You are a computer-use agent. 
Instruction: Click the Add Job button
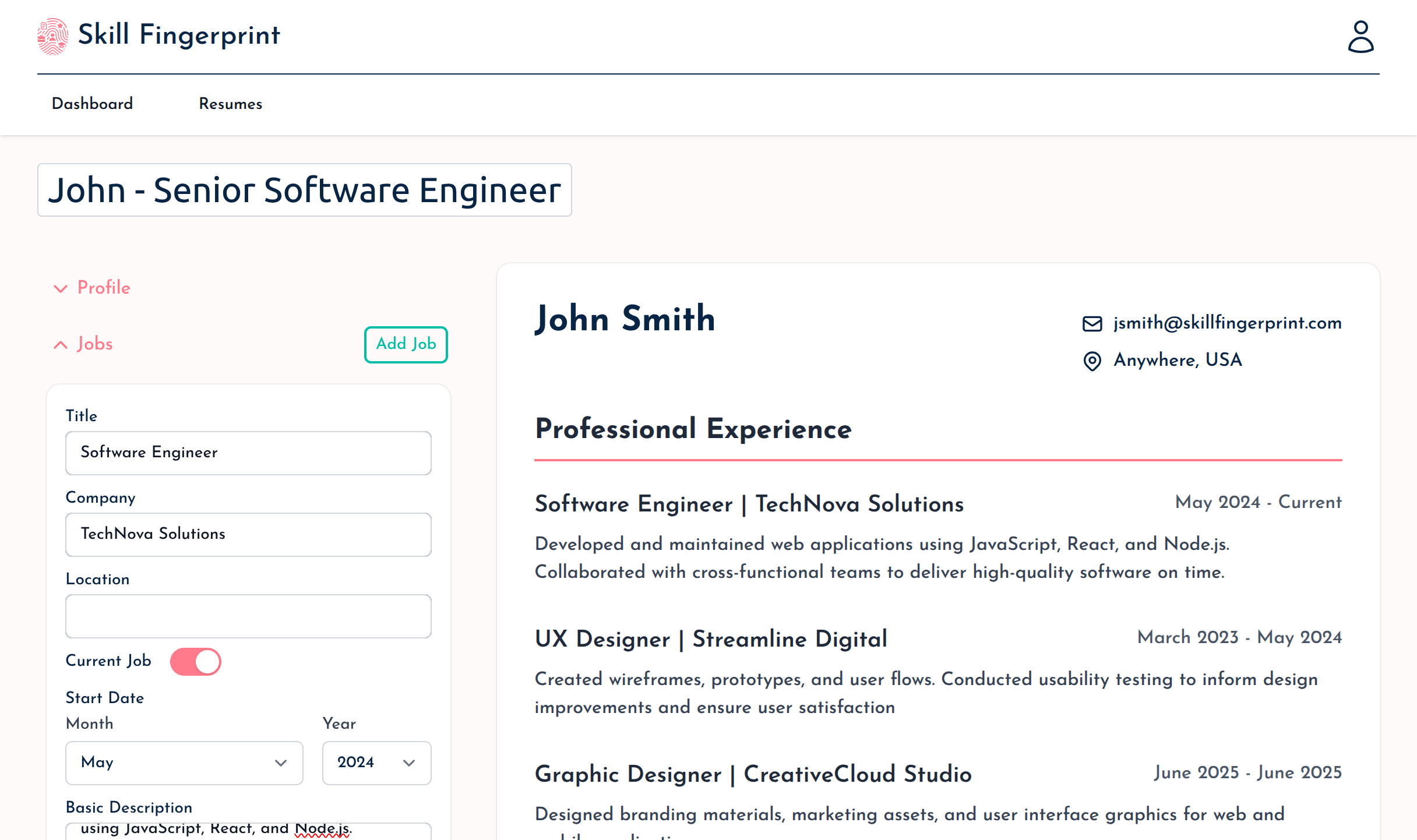click(x=406, y=344)
